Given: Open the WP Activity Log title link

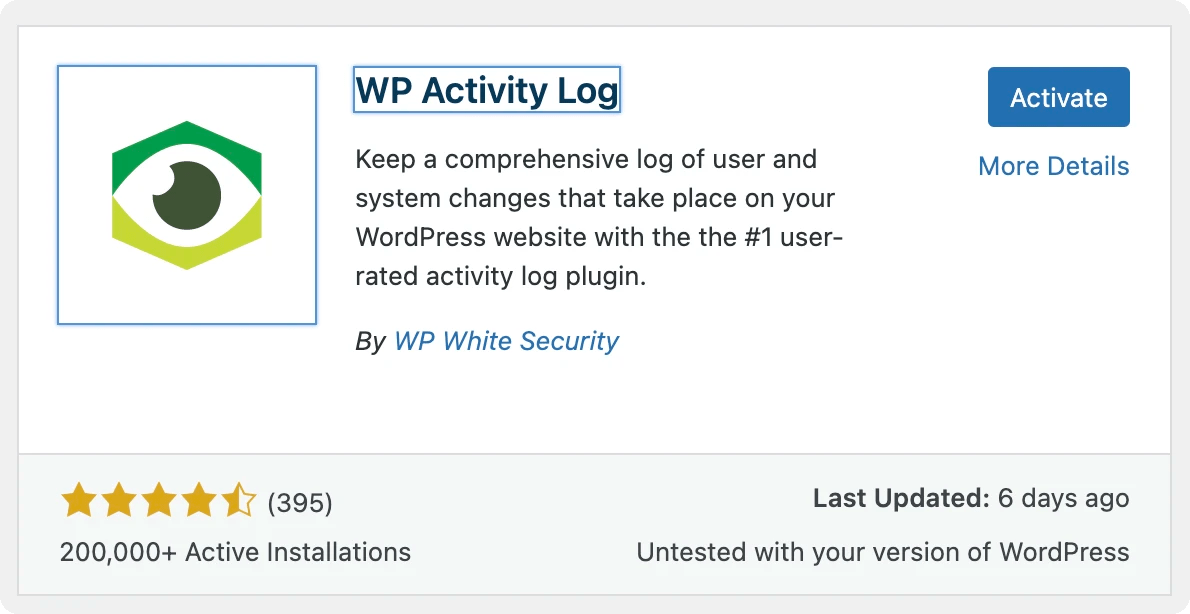Looking at the screenshot, I should point(487,91).
